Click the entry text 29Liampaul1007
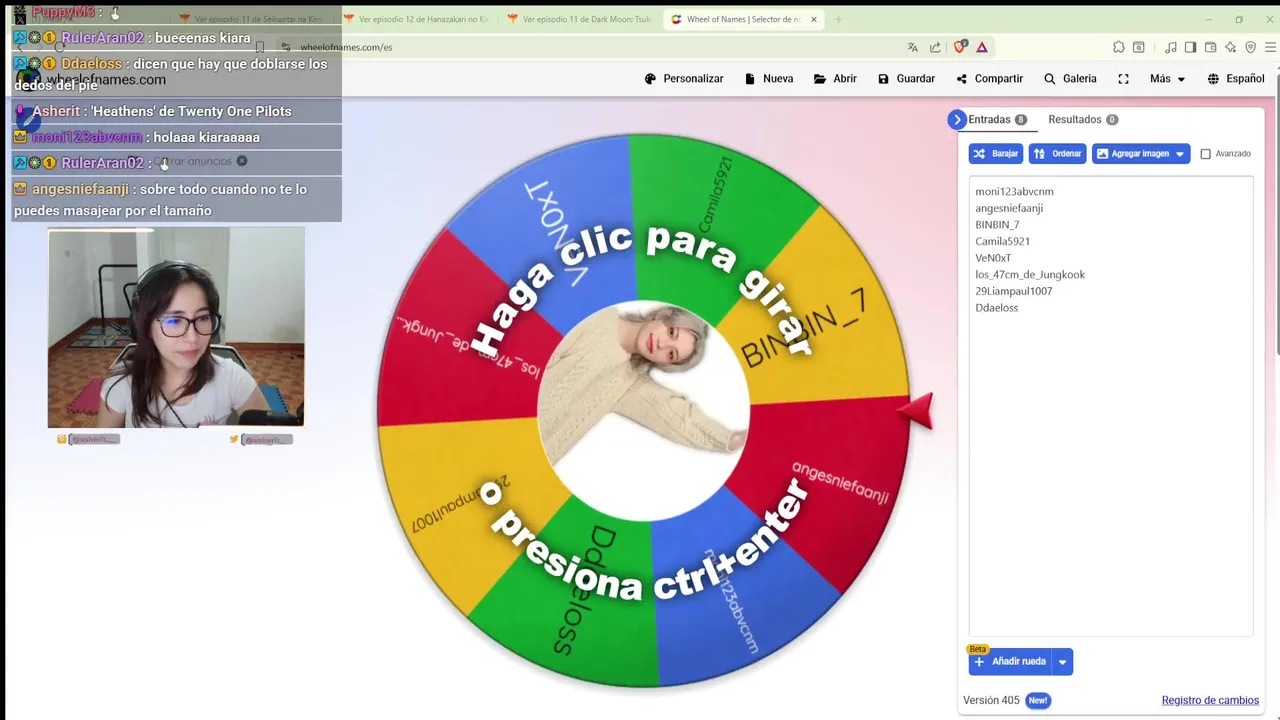 pyautogui.click(x=1013, y=291)
